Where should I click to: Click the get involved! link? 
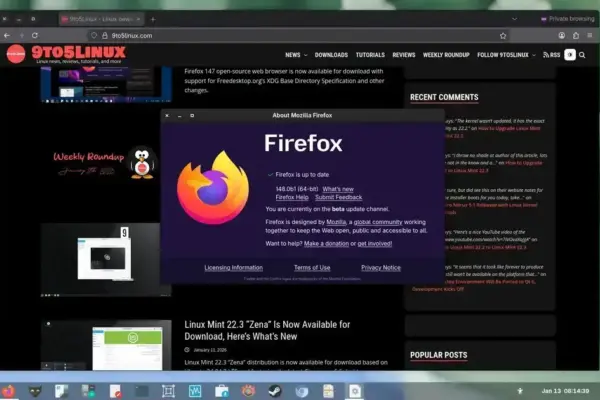click(375, 243)
